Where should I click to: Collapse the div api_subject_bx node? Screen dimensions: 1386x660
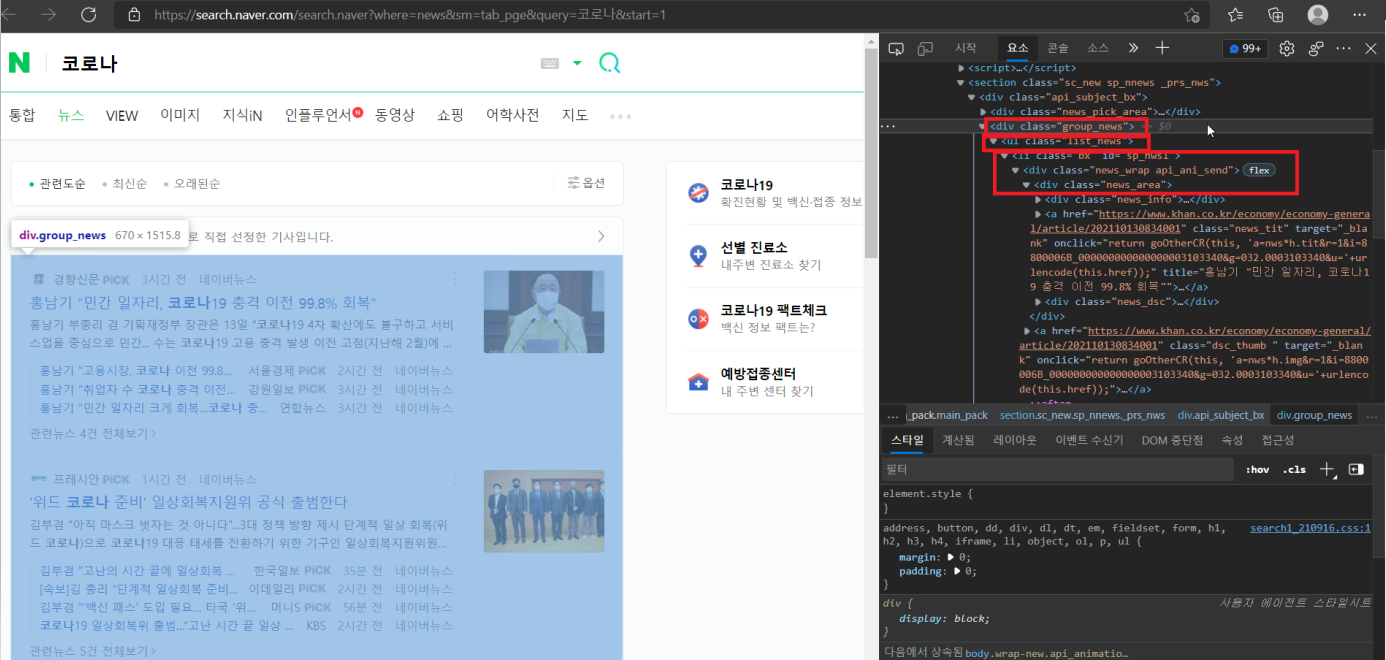(971, 97)
